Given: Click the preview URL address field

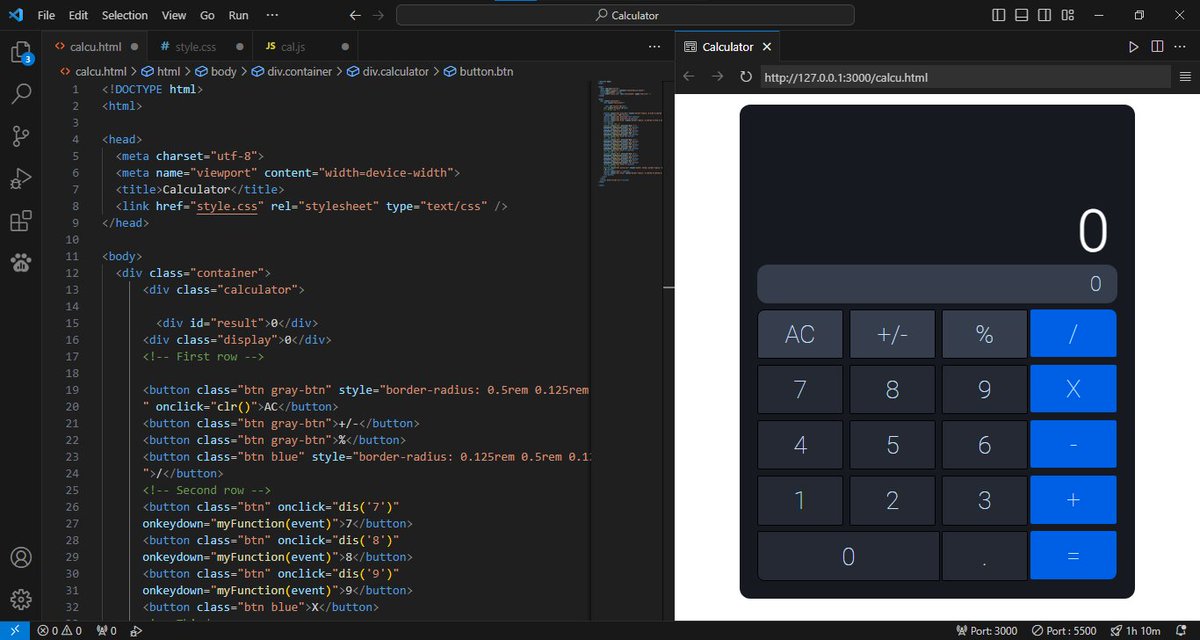Looking at the screenshot, I should click(964, 77).
